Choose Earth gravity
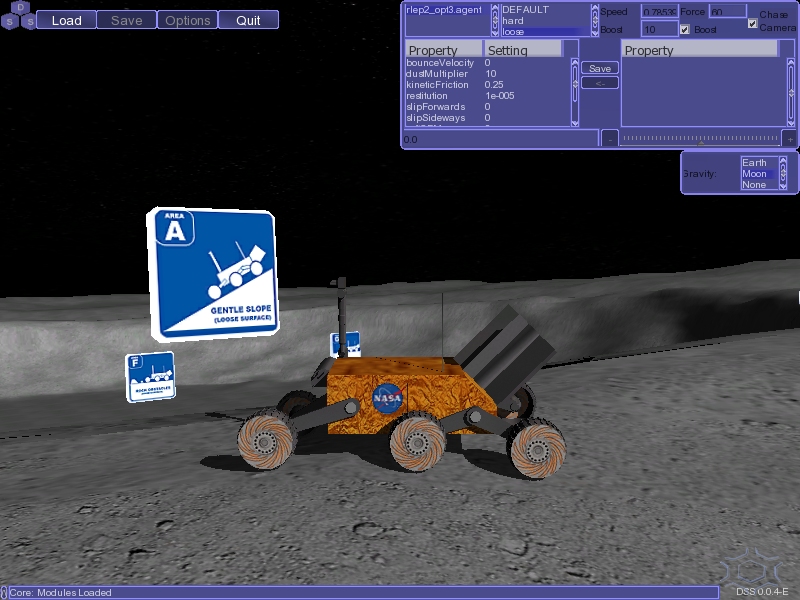This screenshot has width=800, height=600. [x=759, y=163]
